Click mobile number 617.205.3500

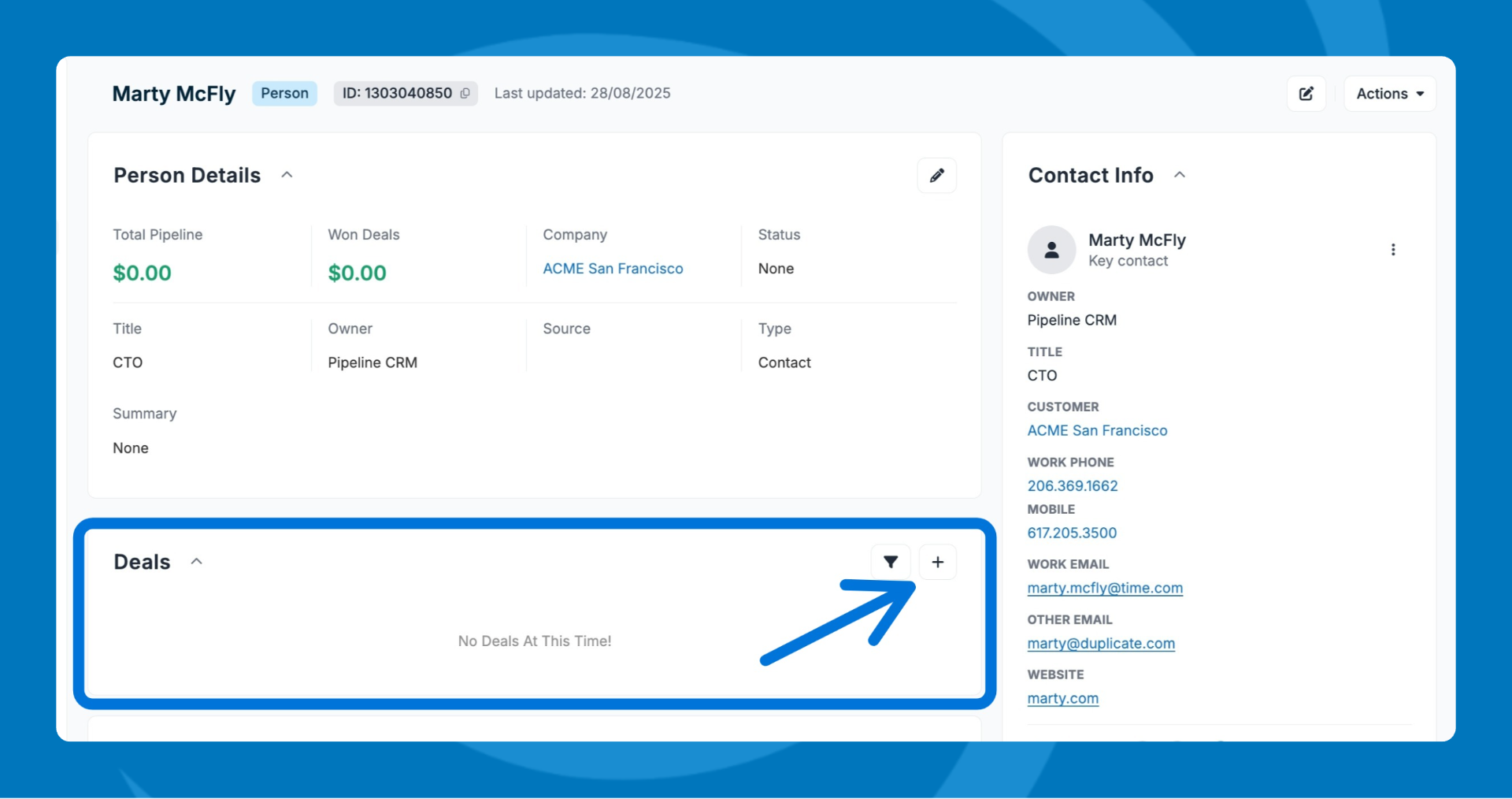pyautogui.click(x=1072, y=533)
